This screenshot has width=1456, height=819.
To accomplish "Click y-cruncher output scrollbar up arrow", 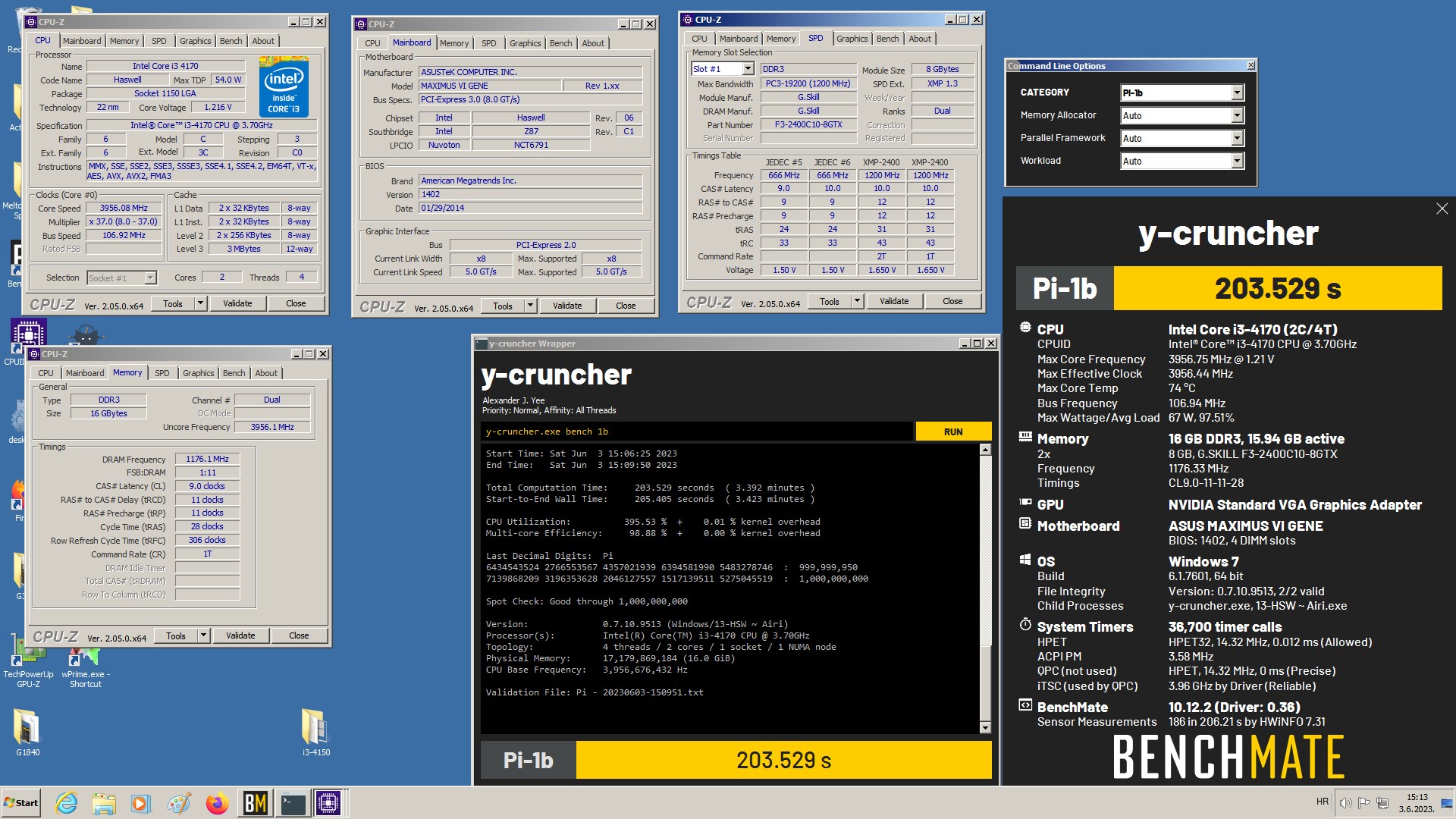I will pos(985,450).
